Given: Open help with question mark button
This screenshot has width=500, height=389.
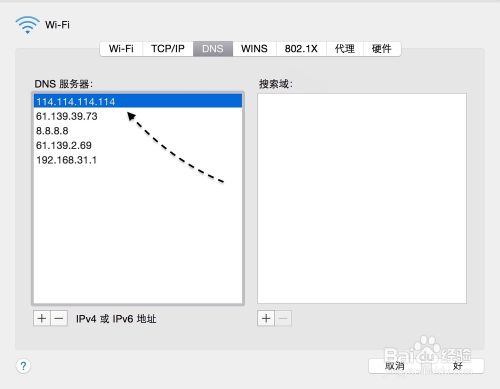Looking at the screenshot, I should 23,366.
